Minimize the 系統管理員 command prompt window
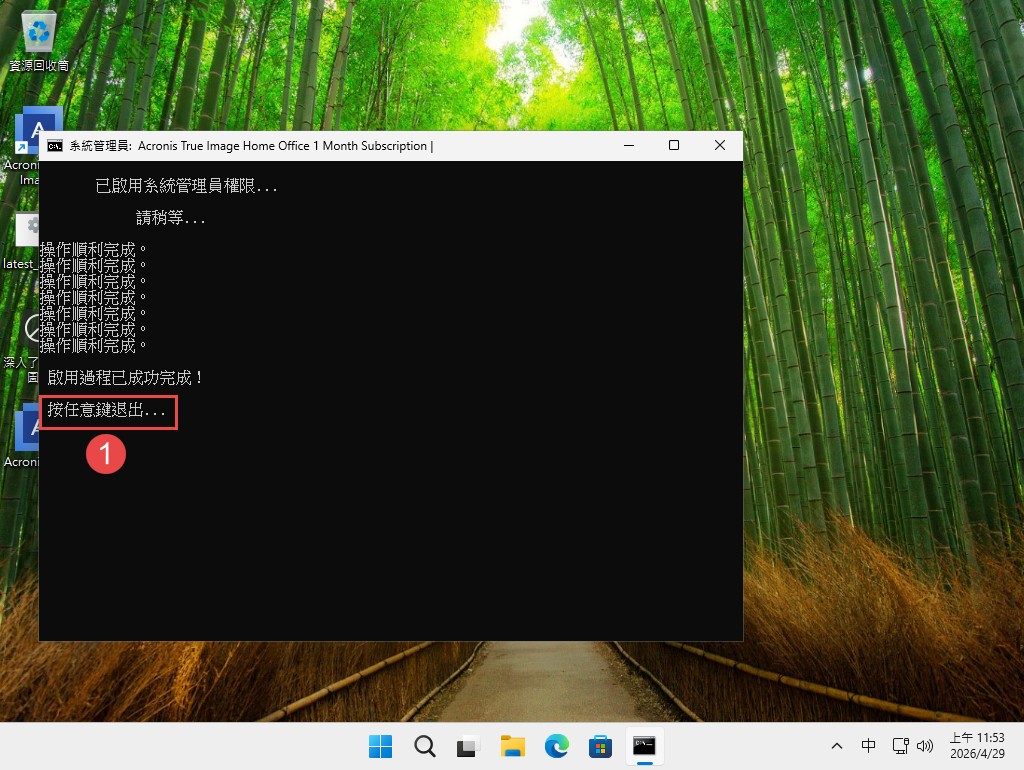This screenshot has height=770, width=1024. click(x=628, y=146)
